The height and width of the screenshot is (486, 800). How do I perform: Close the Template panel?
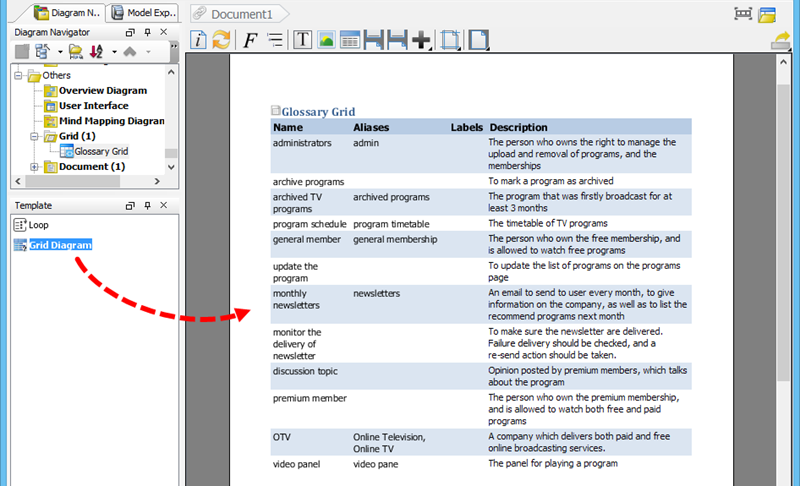pyautogui.click(x=164, y=205)
